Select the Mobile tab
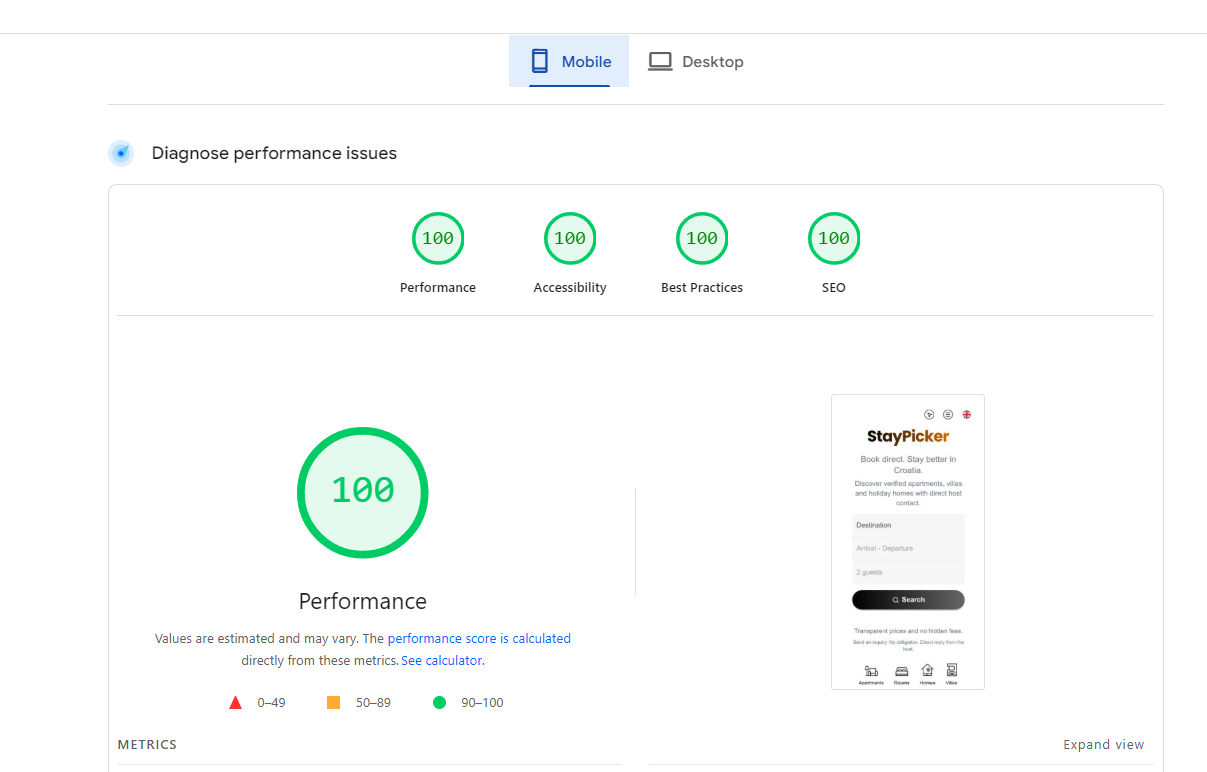The width and height of the screenshot is (1207, 772). tap(584, 61)
